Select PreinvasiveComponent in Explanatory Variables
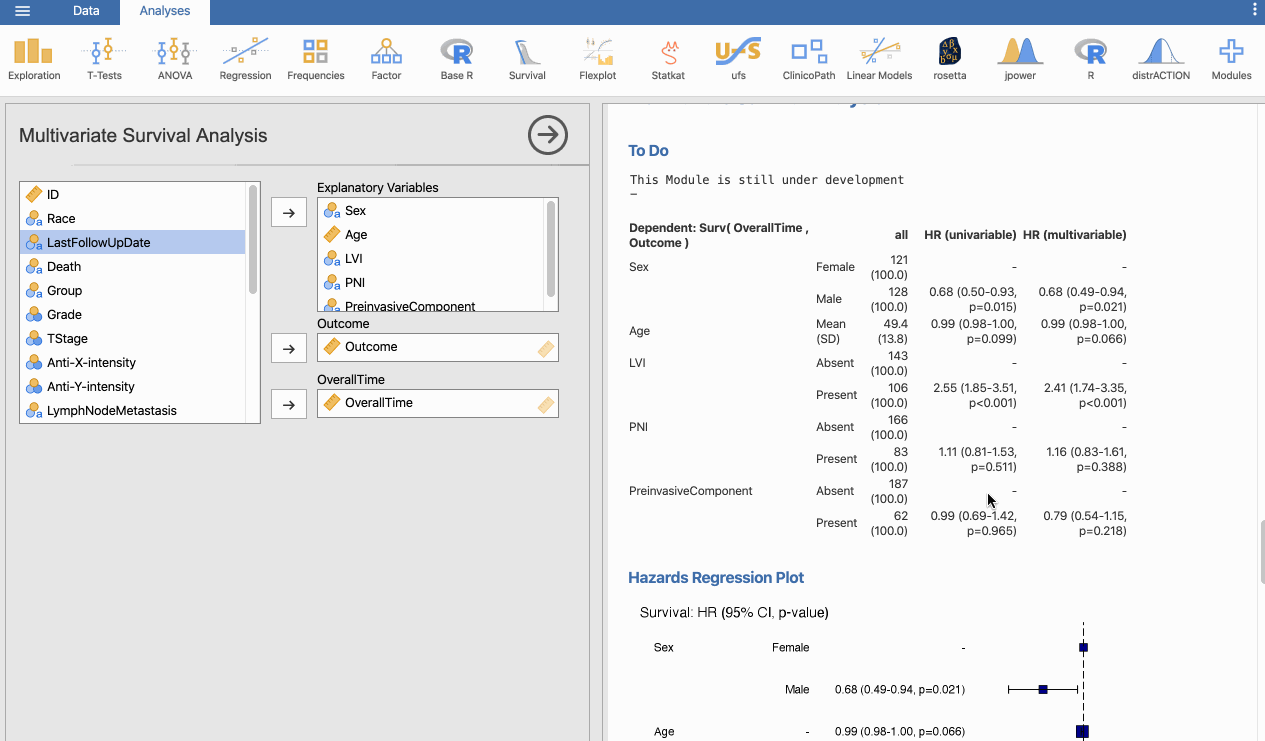Image resolution: width=1265 pixels, height=741 pixels. click(x=431, y=304)
